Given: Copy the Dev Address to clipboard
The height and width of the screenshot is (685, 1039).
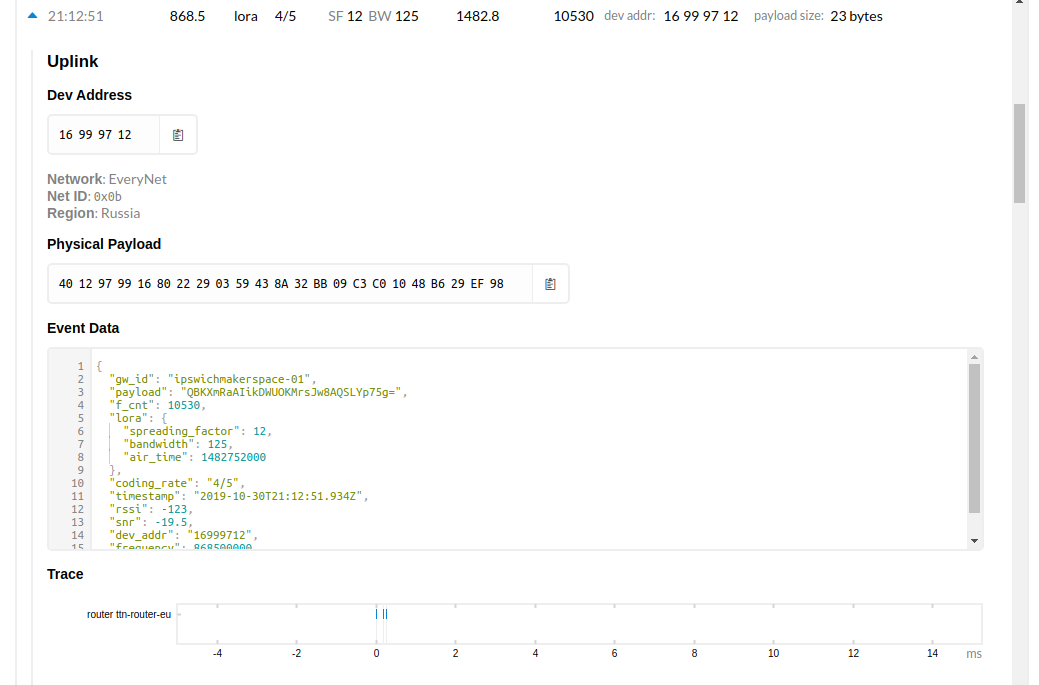Looking at the screenshot, I should [x=178, y=135].
